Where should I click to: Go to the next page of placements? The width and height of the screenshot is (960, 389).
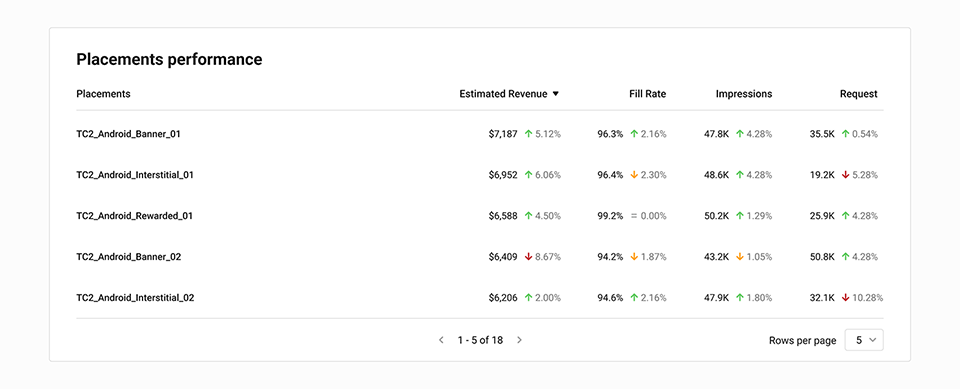pyautogui.click(x=519, y=340)
